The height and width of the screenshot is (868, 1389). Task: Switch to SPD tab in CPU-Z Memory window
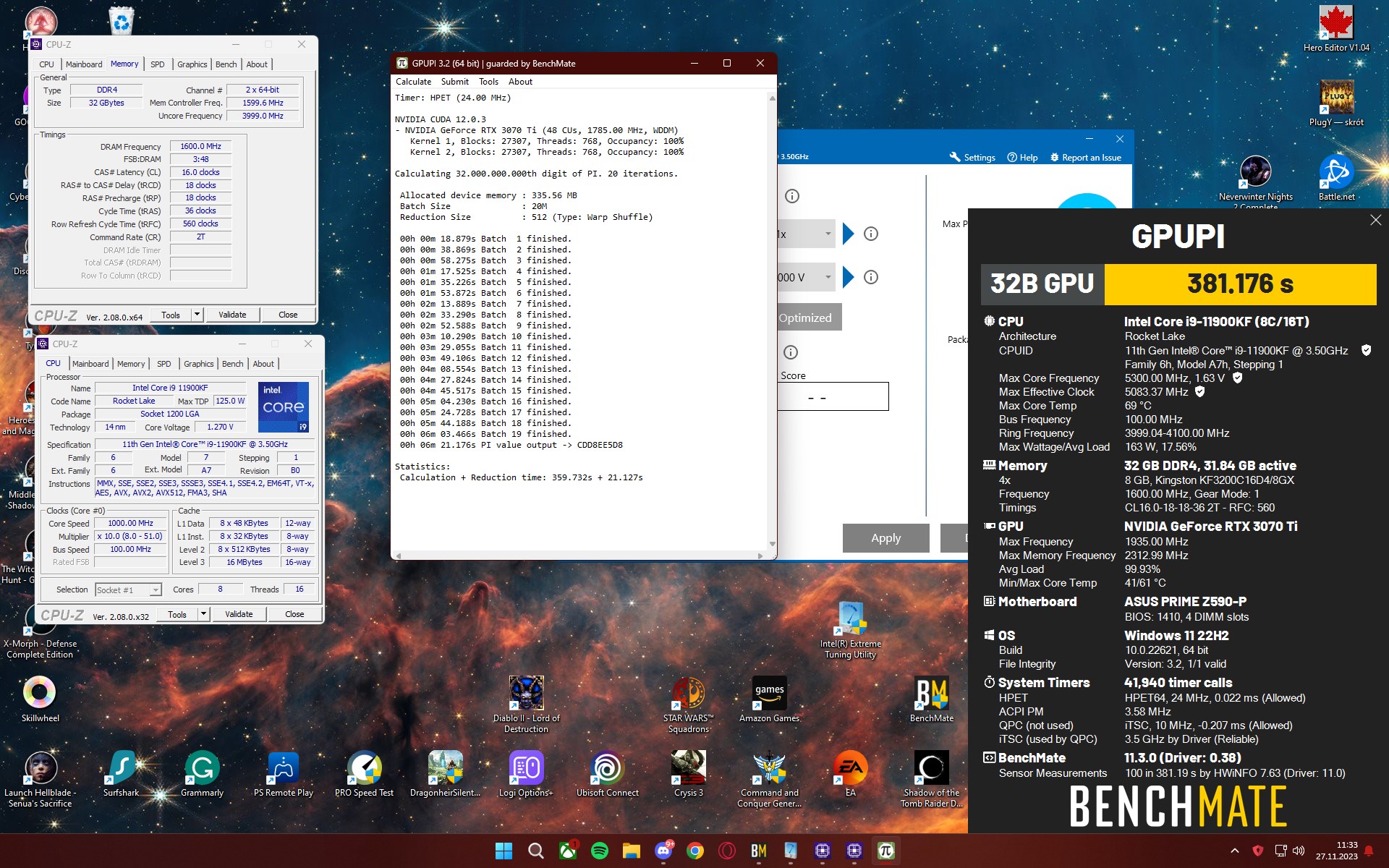tap(158, 64)
